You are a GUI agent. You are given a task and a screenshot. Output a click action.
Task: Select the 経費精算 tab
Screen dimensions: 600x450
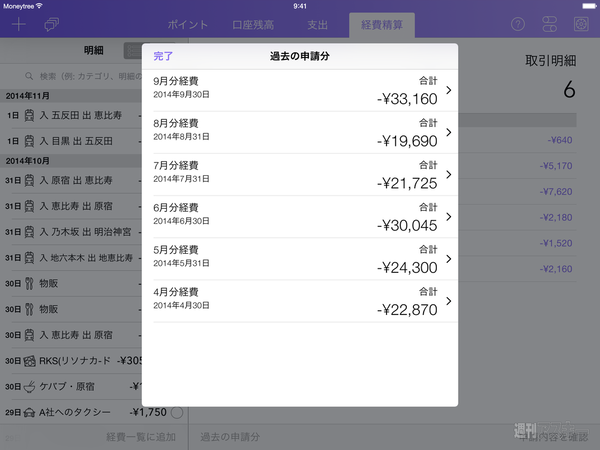click(x=382, y=25)
